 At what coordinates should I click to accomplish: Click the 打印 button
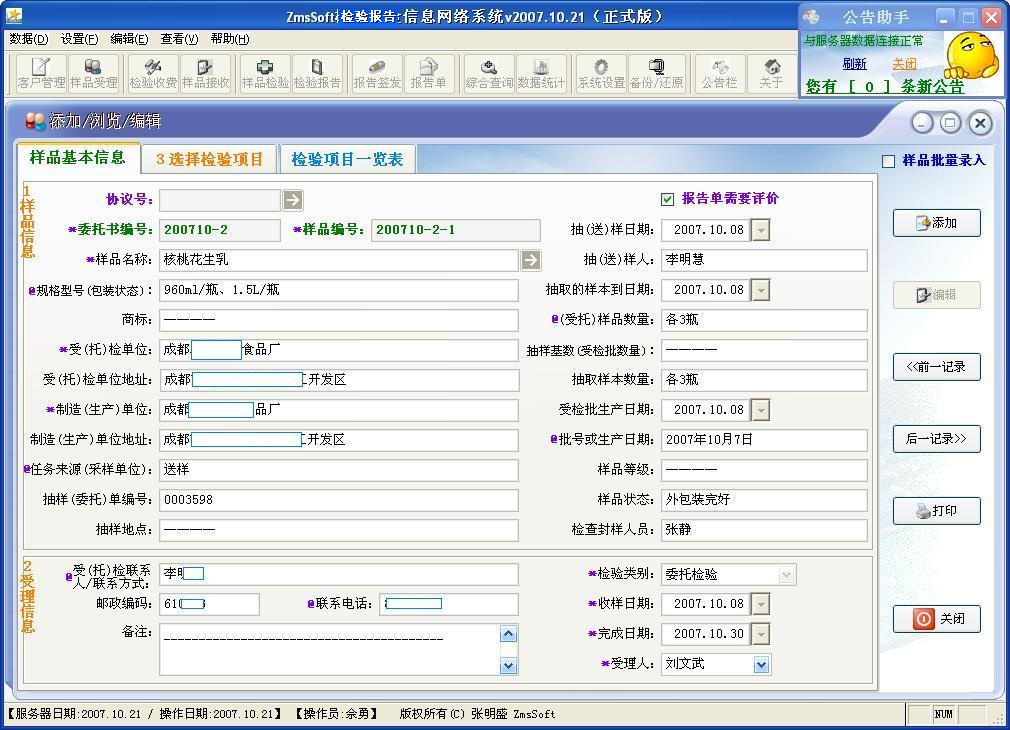(937, 511)
